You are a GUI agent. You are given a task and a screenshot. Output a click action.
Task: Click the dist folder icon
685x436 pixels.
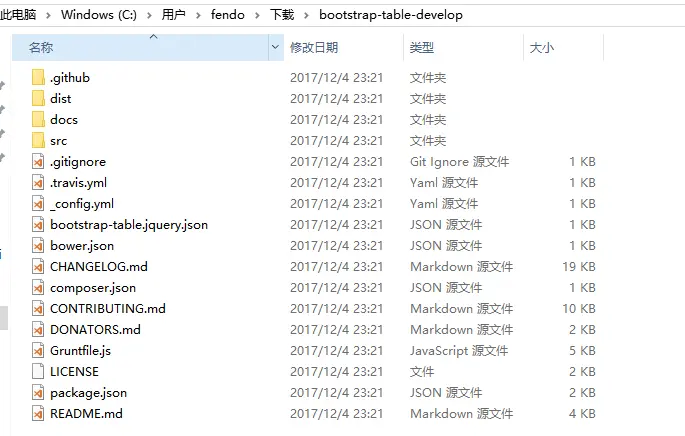pyautogui.click(x=38, y=98)
